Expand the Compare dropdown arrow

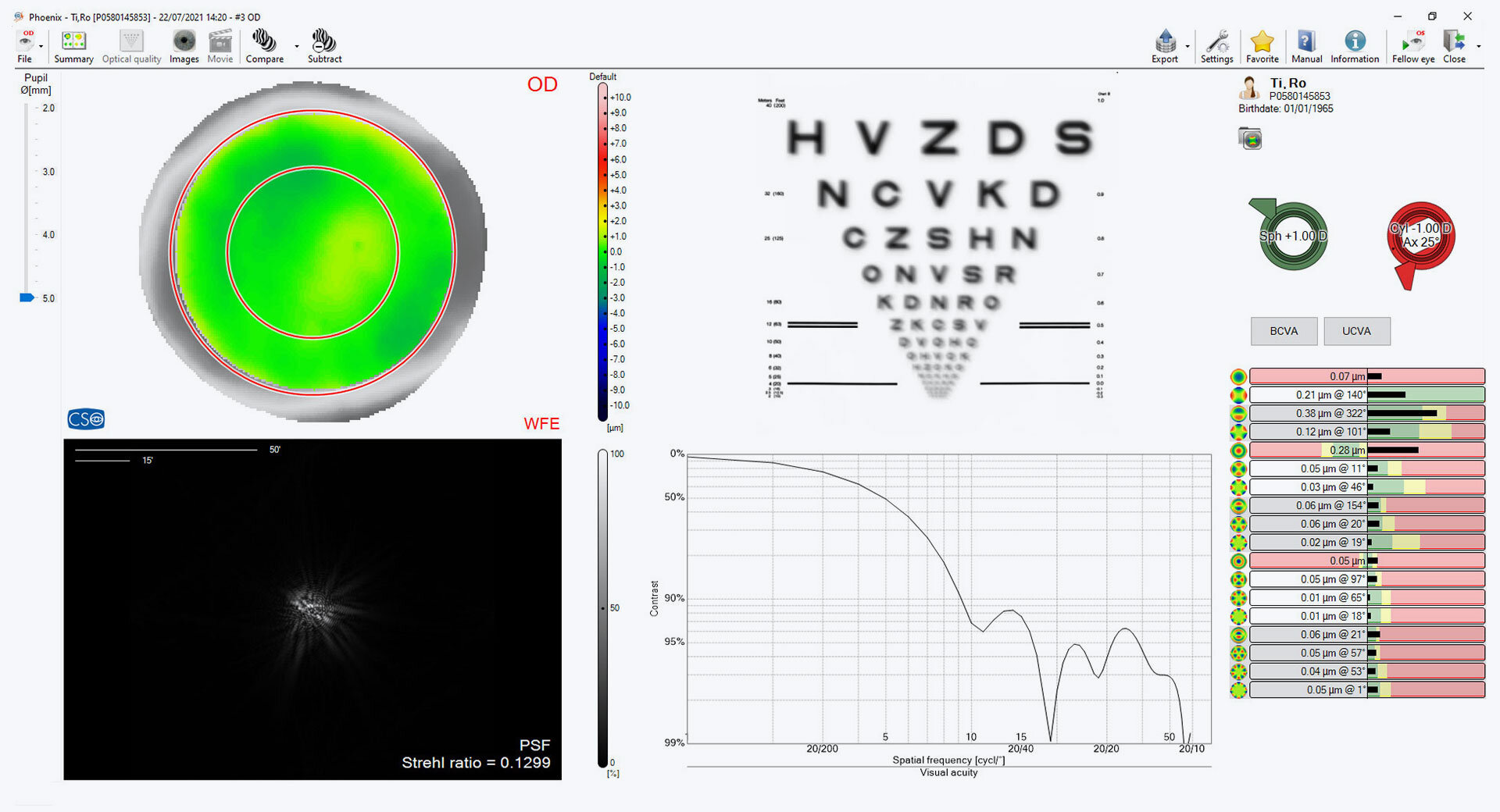point(297,46)
